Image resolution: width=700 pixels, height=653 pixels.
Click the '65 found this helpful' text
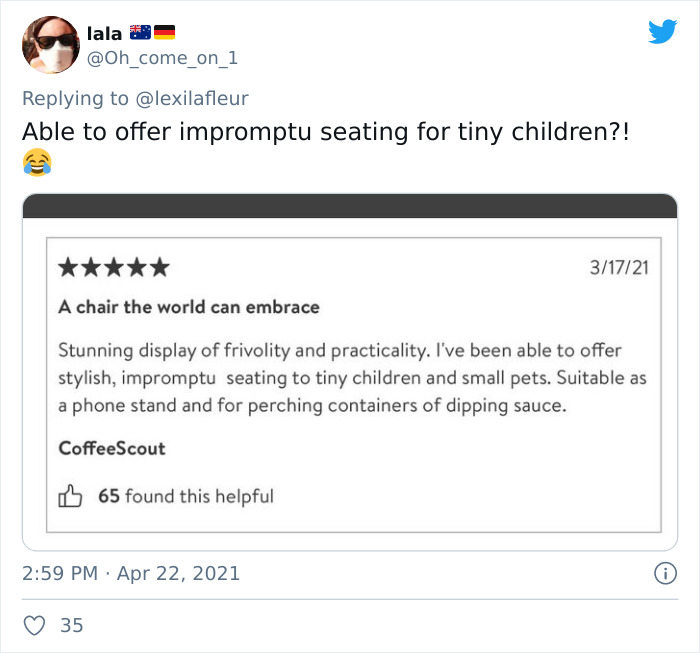tap(185, 496)
